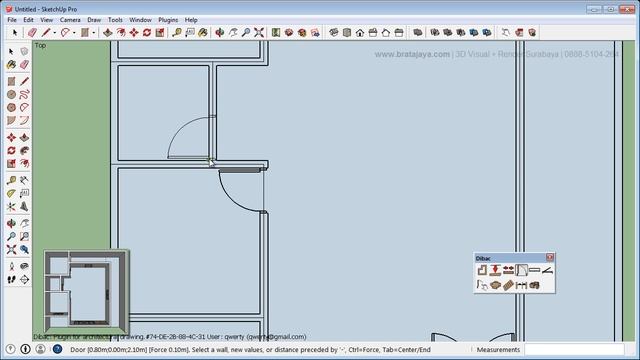Click the Get Models 3D Warehouse icon
Screen dimensions: 640x360
289,32
